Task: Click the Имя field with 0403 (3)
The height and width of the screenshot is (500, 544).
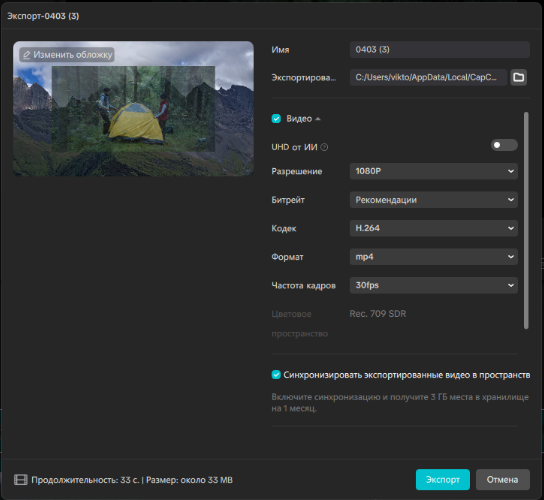Action: [440, 49]
